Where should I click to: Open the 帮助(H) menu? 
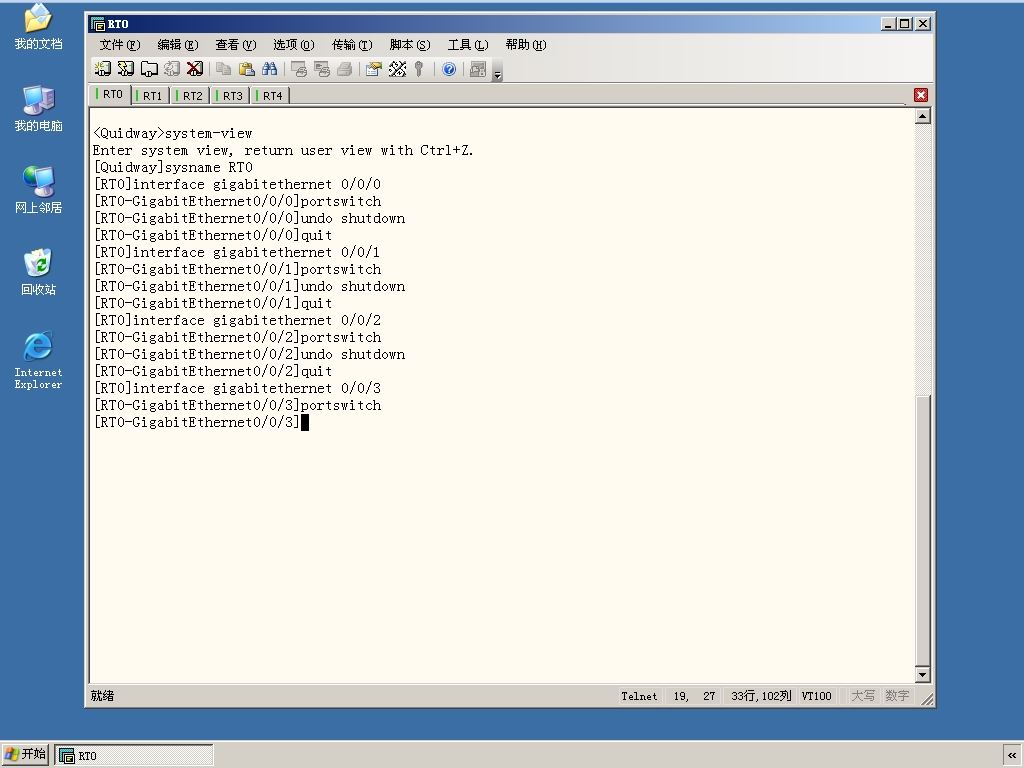(x=526, y=45)
